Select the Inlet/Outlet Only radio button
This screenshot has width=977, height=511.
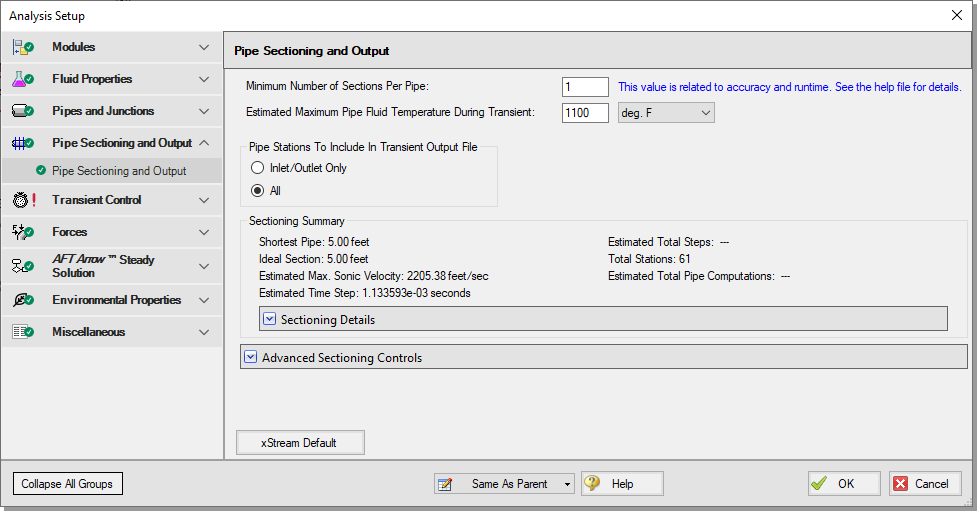coord(258,168)
